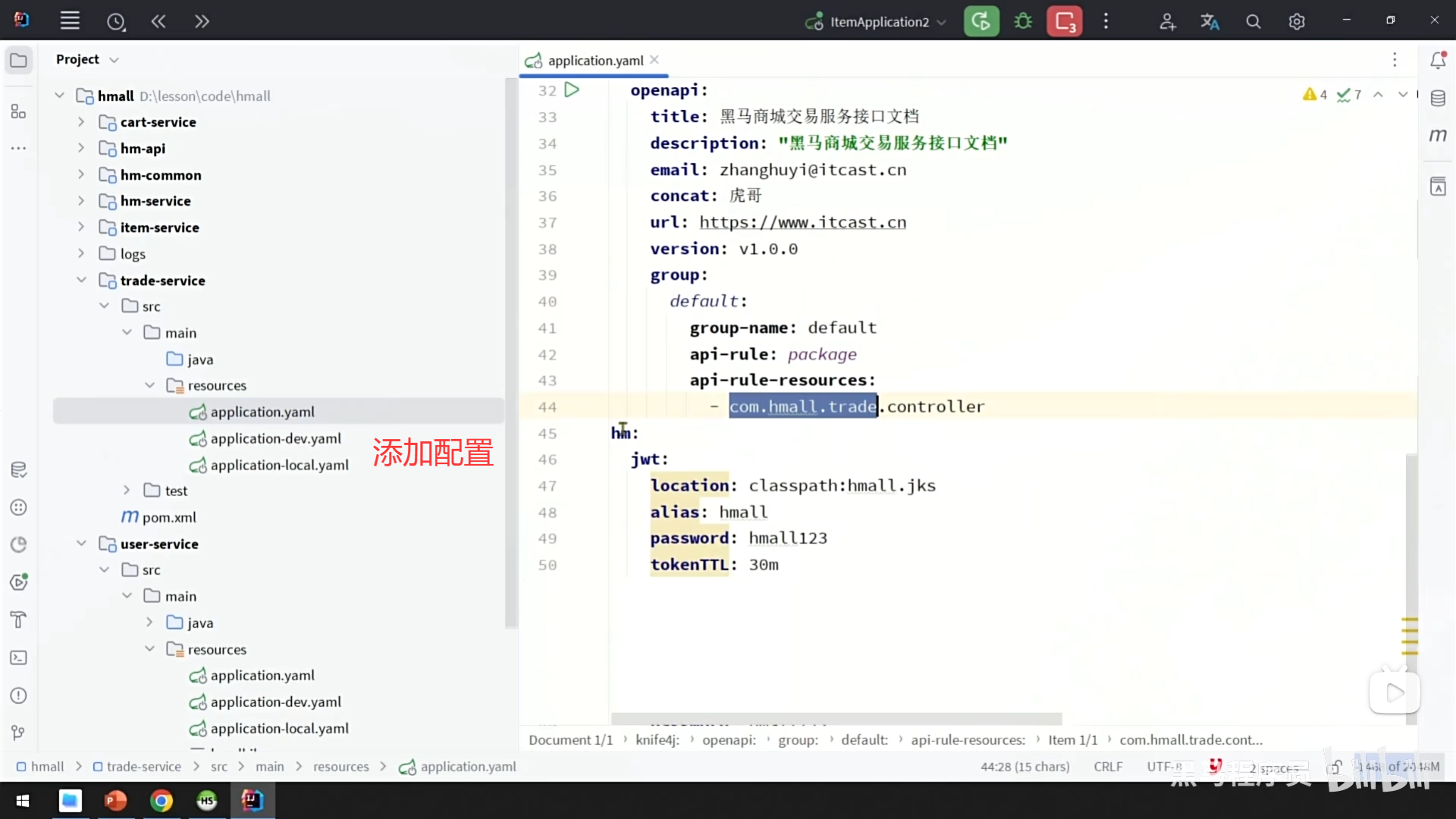Toggle read-only lock icon in status bar
This screenshot has width=1456, height=819.
1335,767
